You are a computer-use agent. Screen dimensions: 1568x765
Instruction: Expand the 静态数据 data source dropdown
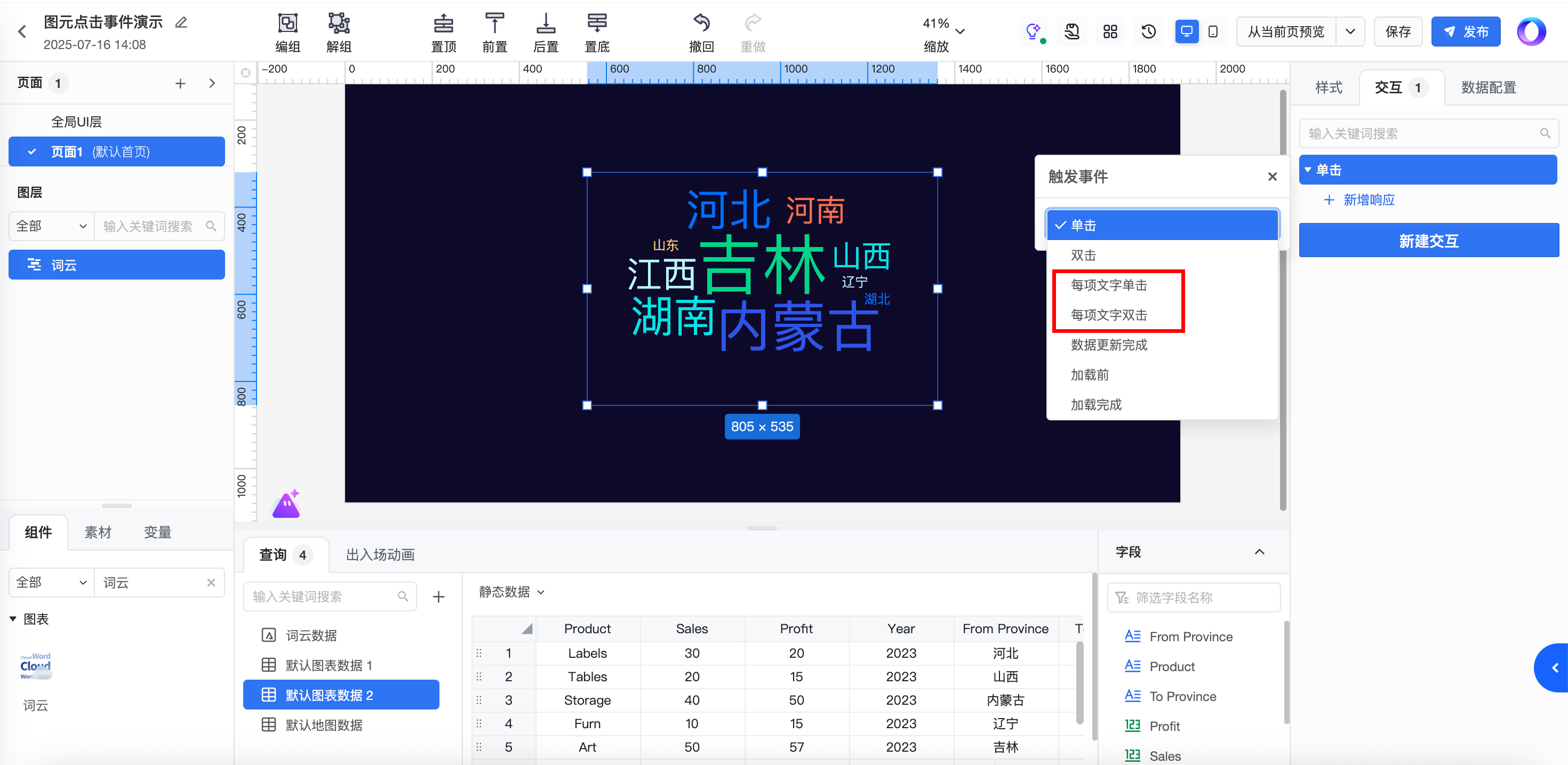click(511, 592)
